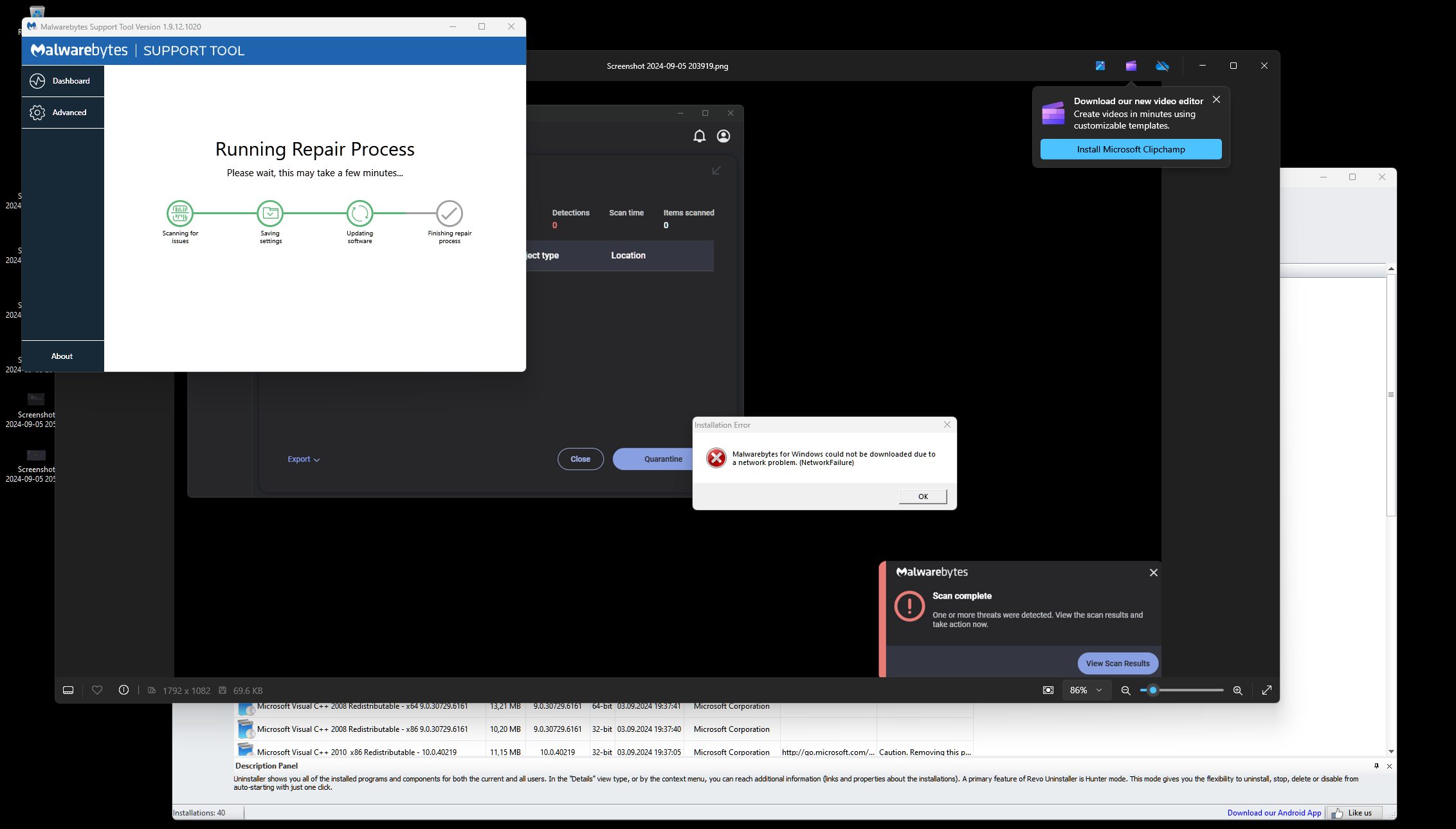Mark the photo as favorite with heart

(97, 690)
